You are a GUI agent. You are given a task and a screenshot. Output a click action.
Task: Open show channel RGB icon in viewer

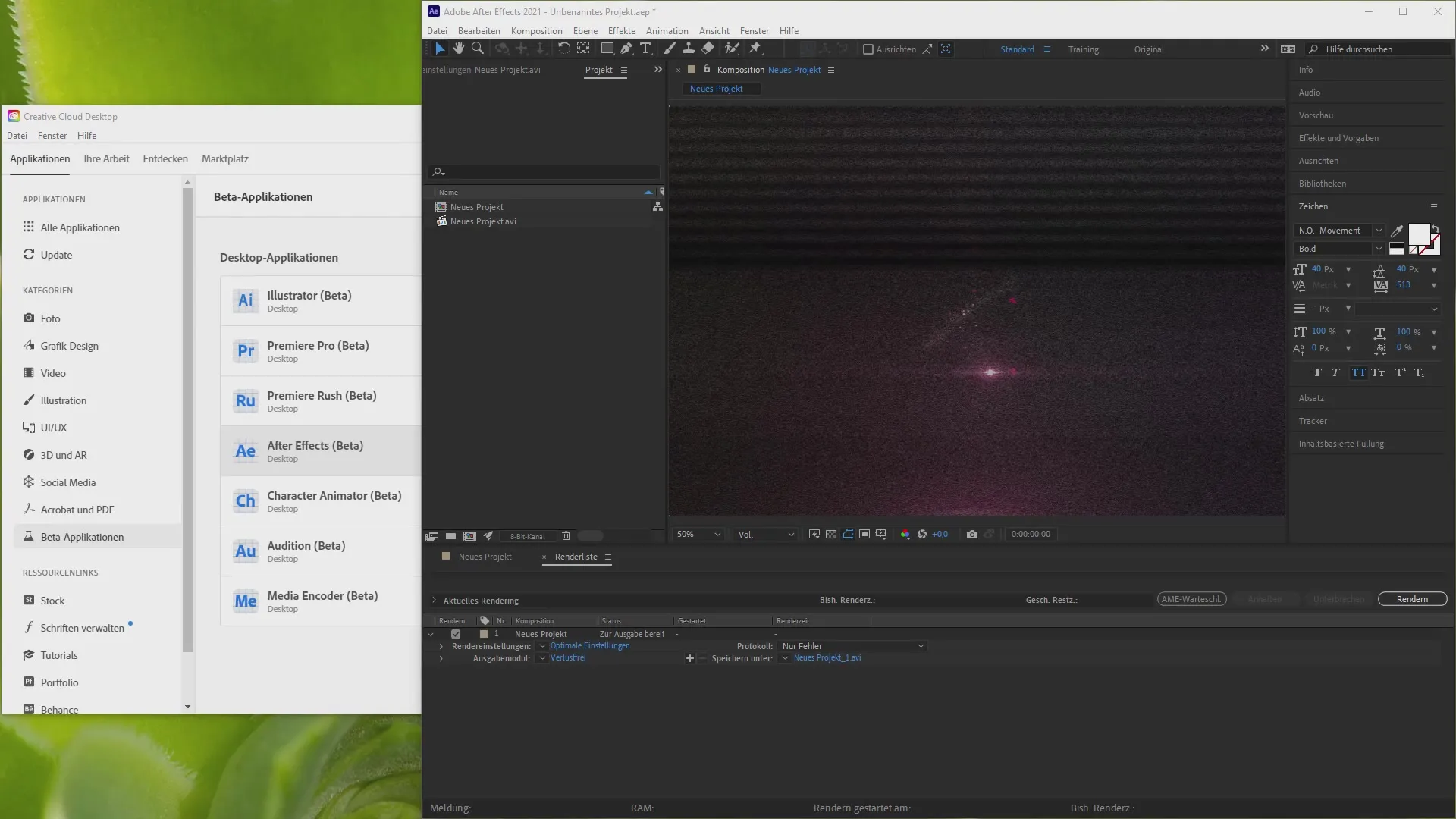(x=905, y=535)
